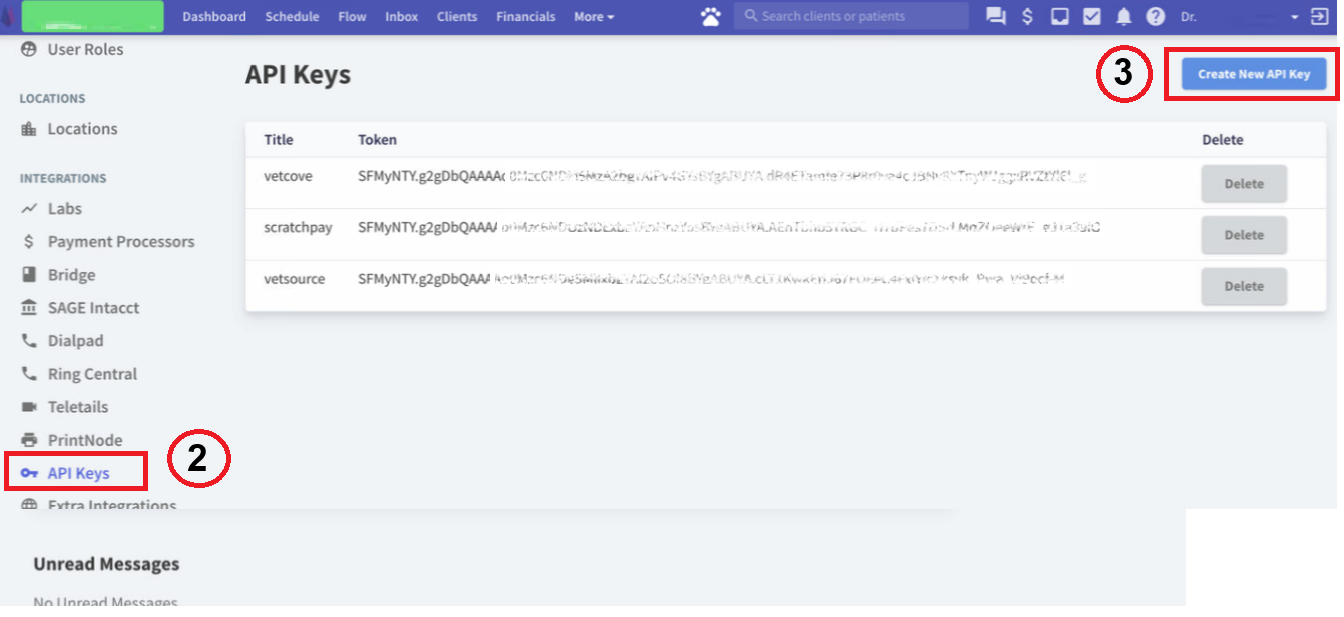Click the User Roles icon
This screenshot has width=1344, height=617.
pos(28,49)
